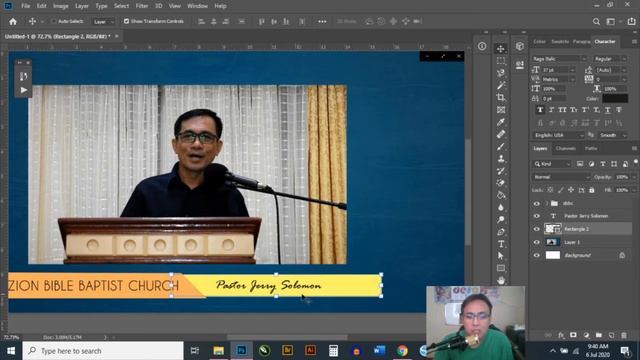640x360 pixels.
Task: Open the Auto-Select Layer dropdown
Action: [103, 22]
